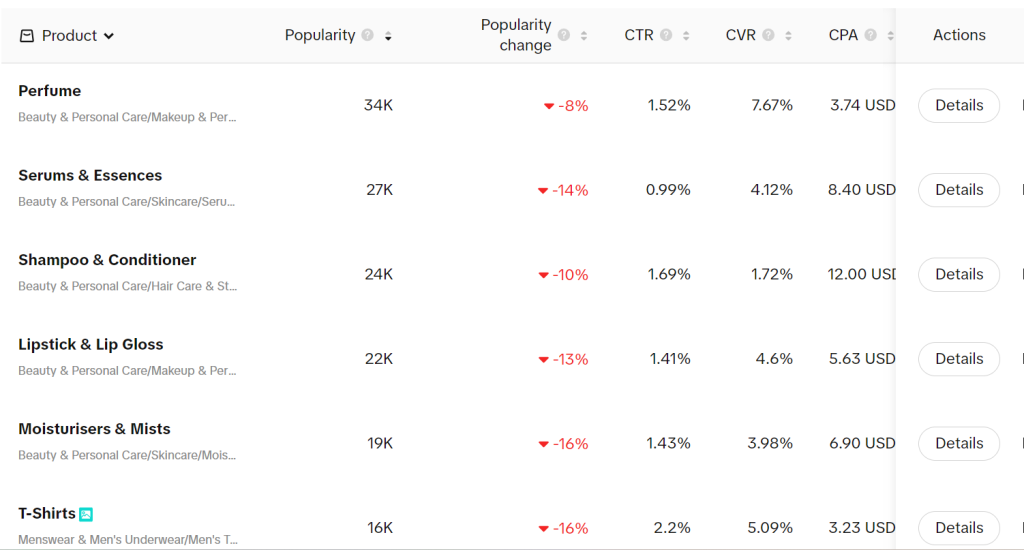The width and height of the screenshot is (1024, 550).
Task: Sort by CVR column arrows
Action: click(788, 36)
